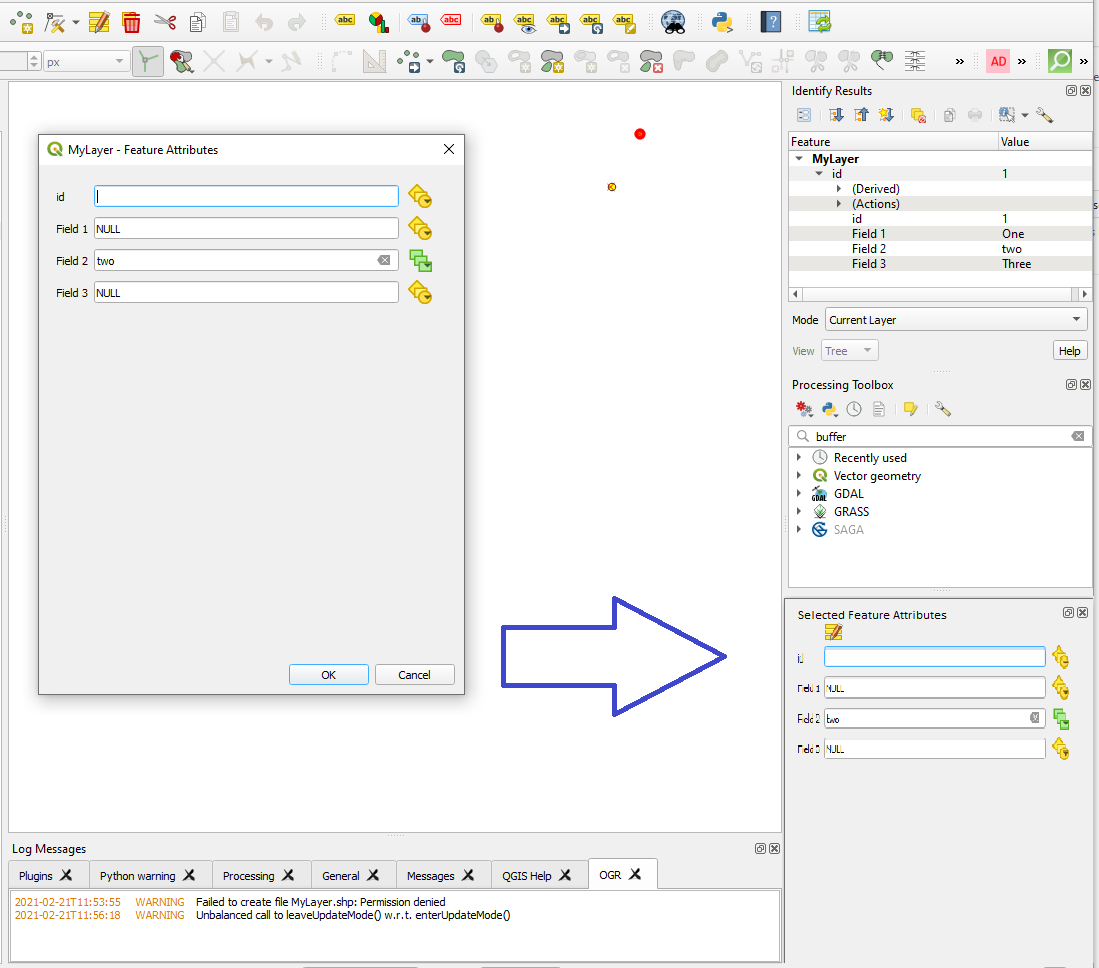Click Cancel in the Feature Attributes dialog
This screenshot has height=968, width=1099.
tap(414, 674)
